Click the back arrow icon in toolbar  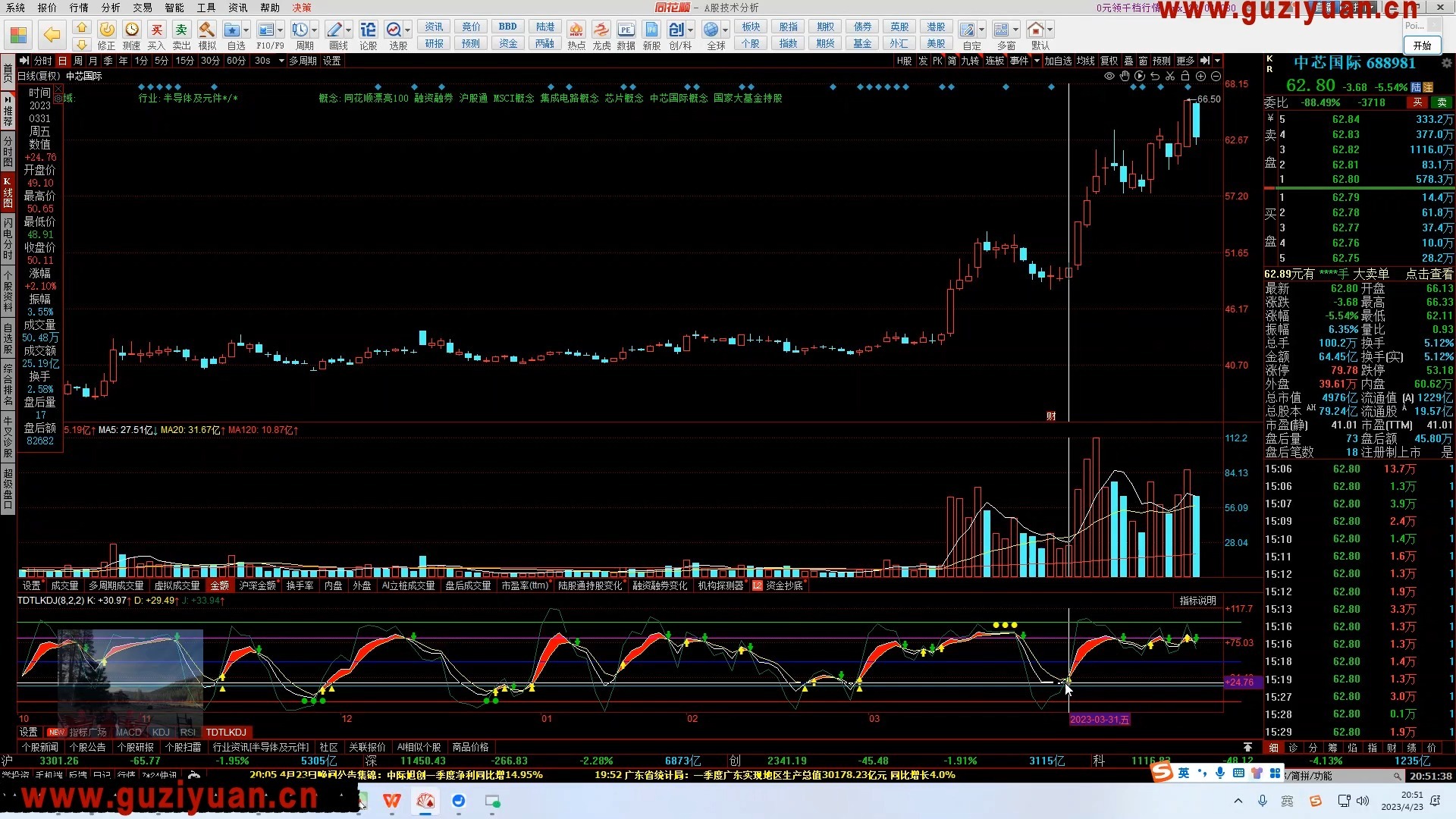(52, 35)
